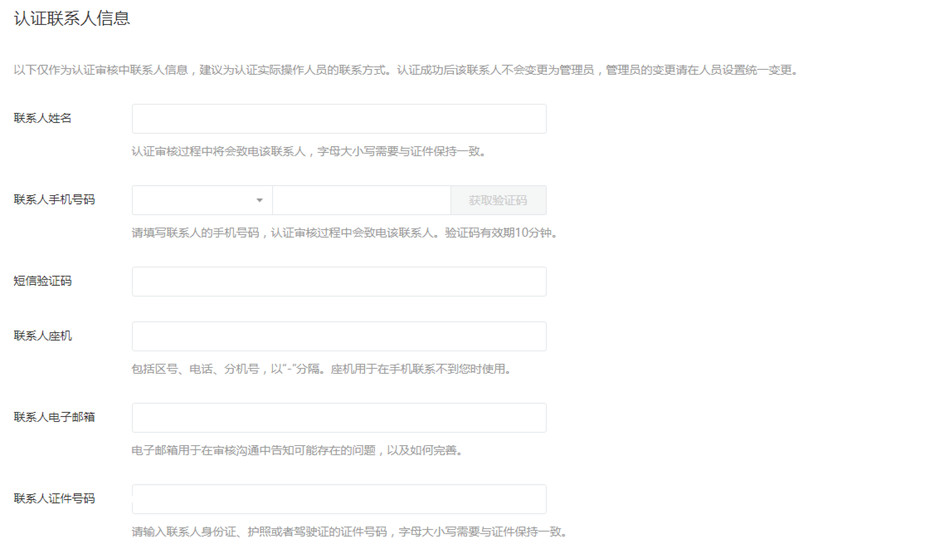Click the phone number input next to 获取验证码
The width and height of the screenshot is (935, 549).
point(361,200)
